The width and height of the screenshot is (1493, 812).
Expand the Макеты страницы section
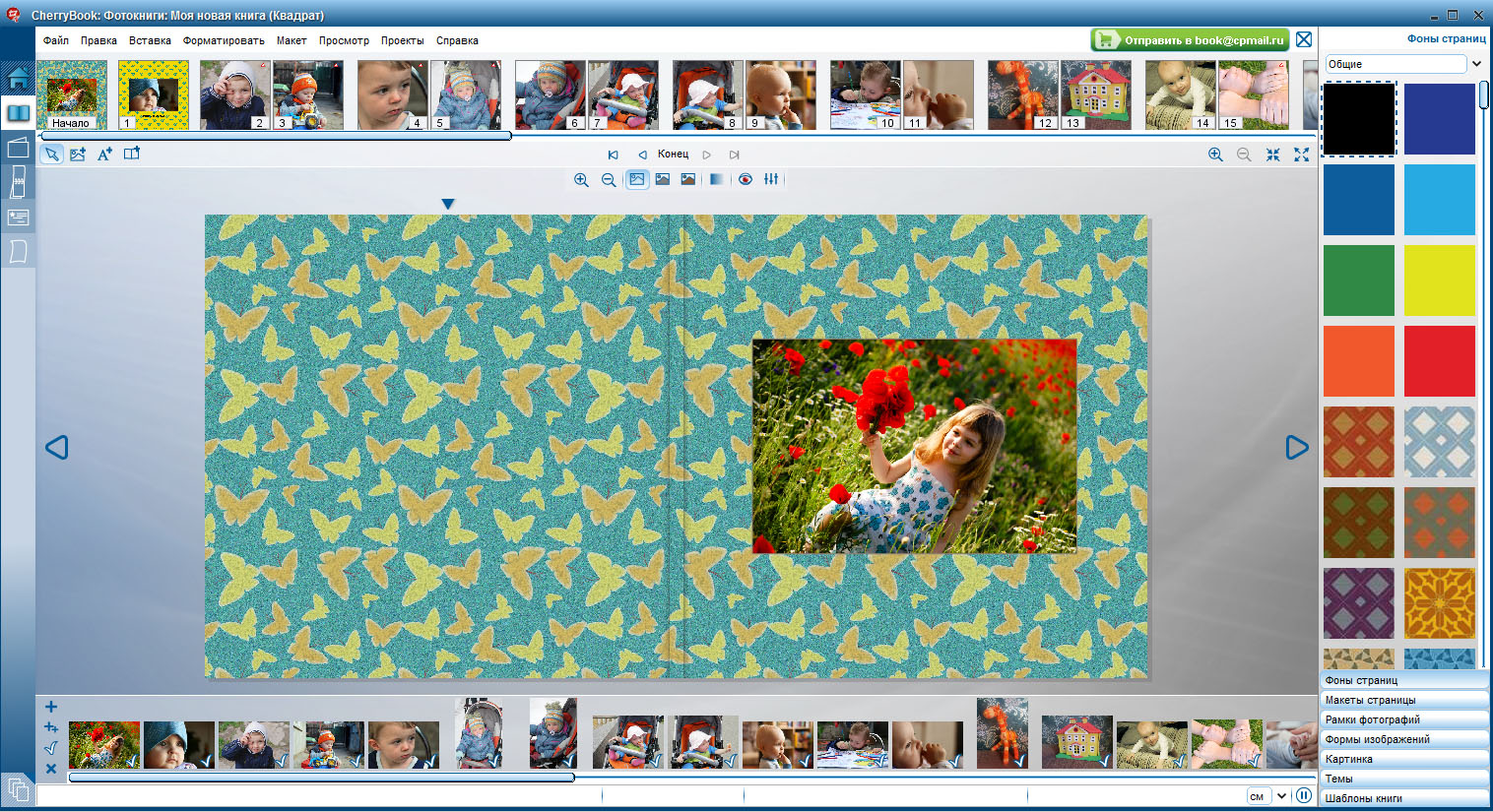pos(1404,700)
